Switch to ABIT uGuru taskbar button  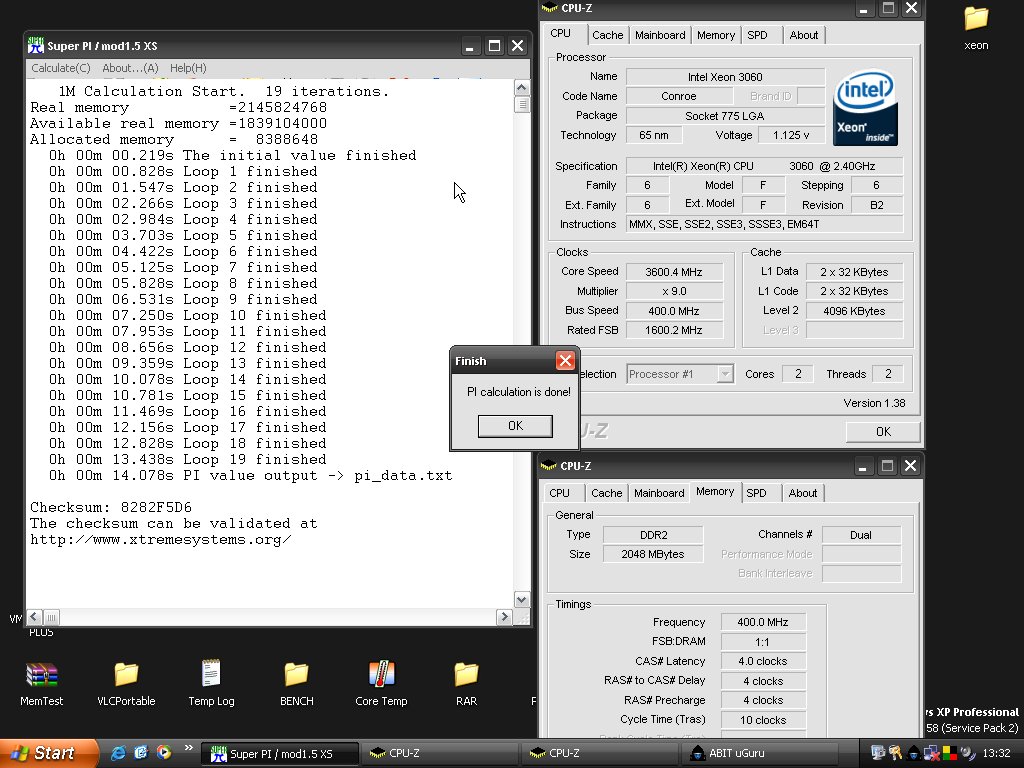tap(761, 754)
